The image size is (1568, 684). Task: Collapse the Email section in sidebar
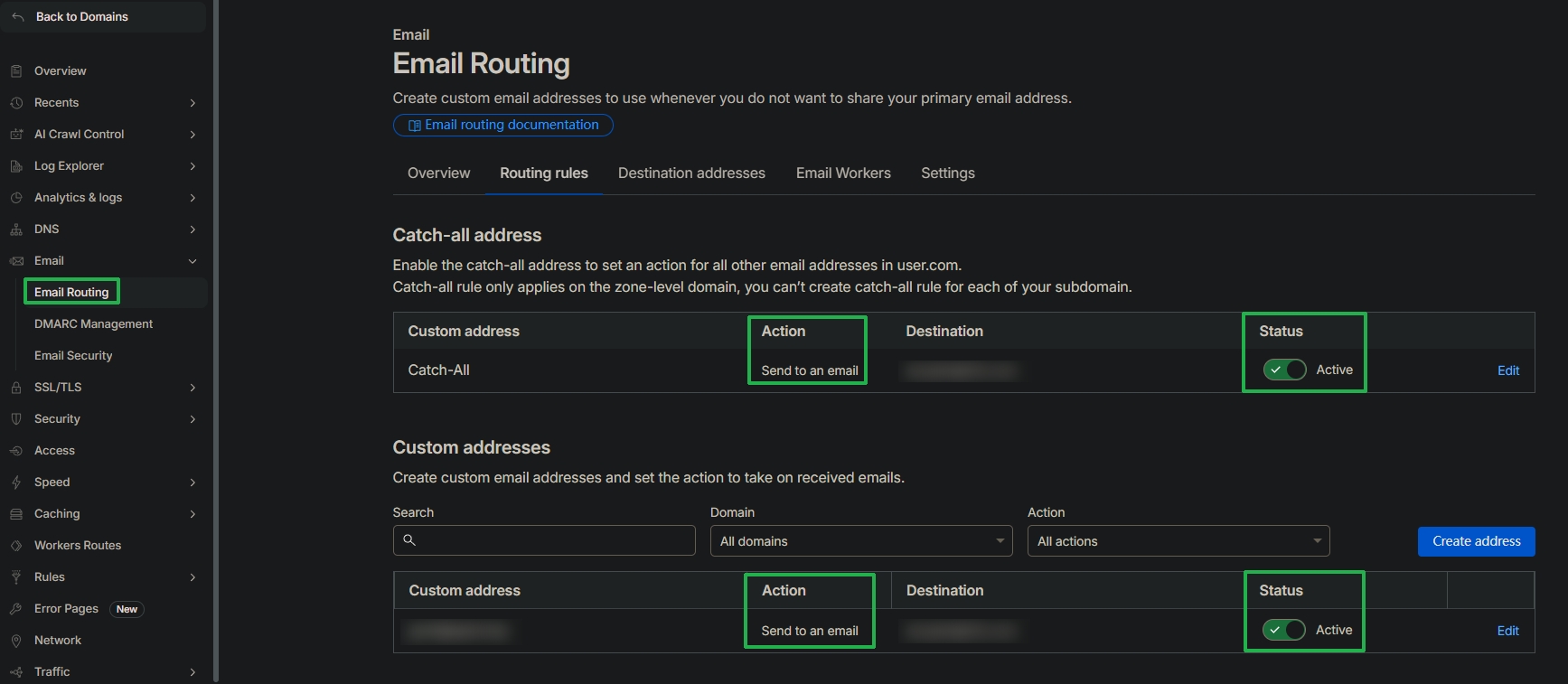(192, 261)
